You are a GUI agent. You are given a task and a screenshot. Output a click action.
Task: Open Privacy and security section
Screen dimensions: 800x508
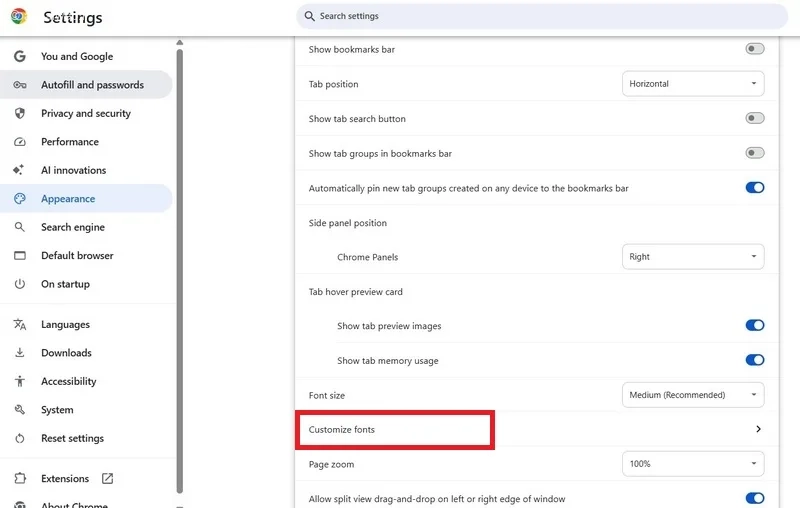tap(87, 113)
